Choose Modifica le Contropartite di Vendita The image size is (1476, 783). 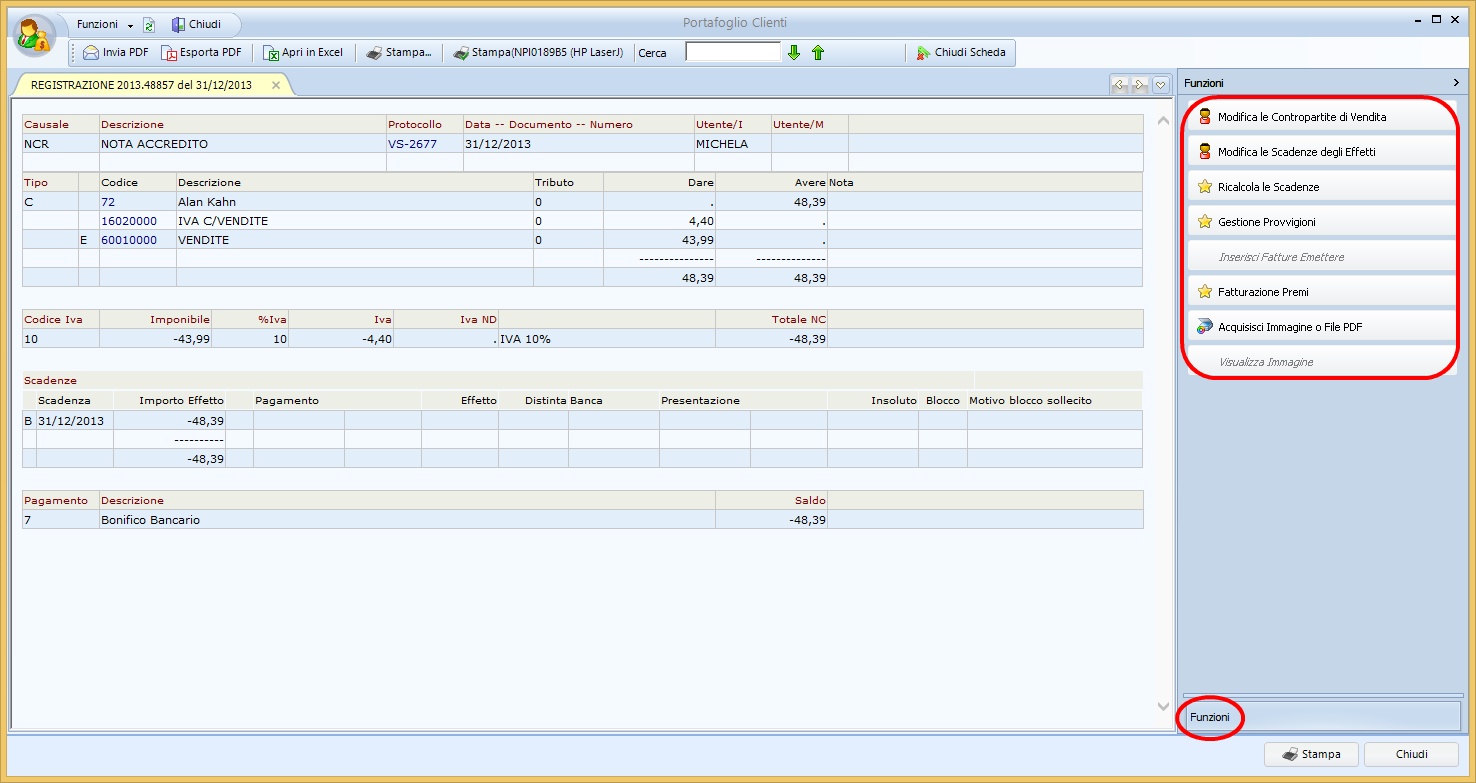(x=1301, y=117)
